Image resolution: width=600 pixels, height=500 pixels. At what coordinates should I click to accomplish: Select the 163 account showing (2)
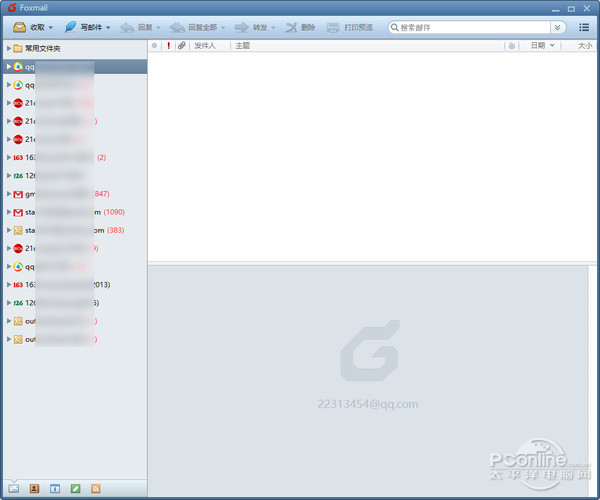75,157
